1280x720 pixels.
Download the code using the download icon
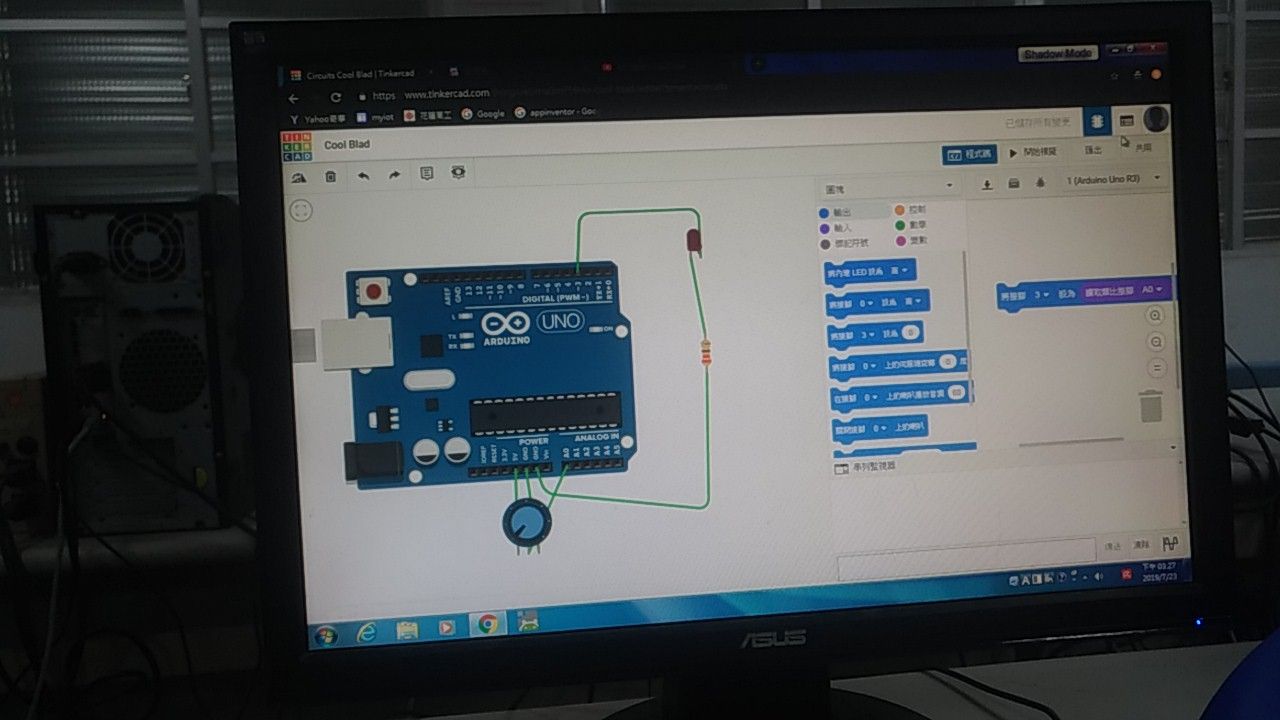click(988, 183)
